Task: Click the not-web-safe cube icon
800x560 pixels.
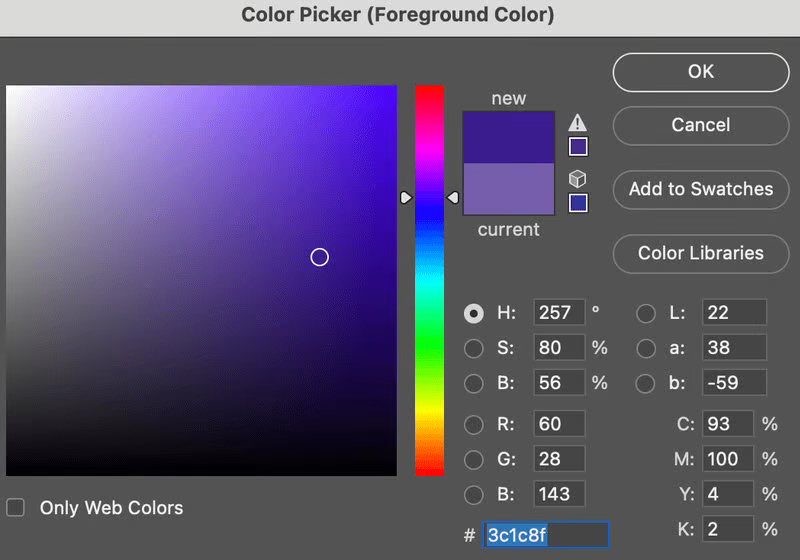Action: click(x=578, y=179)
